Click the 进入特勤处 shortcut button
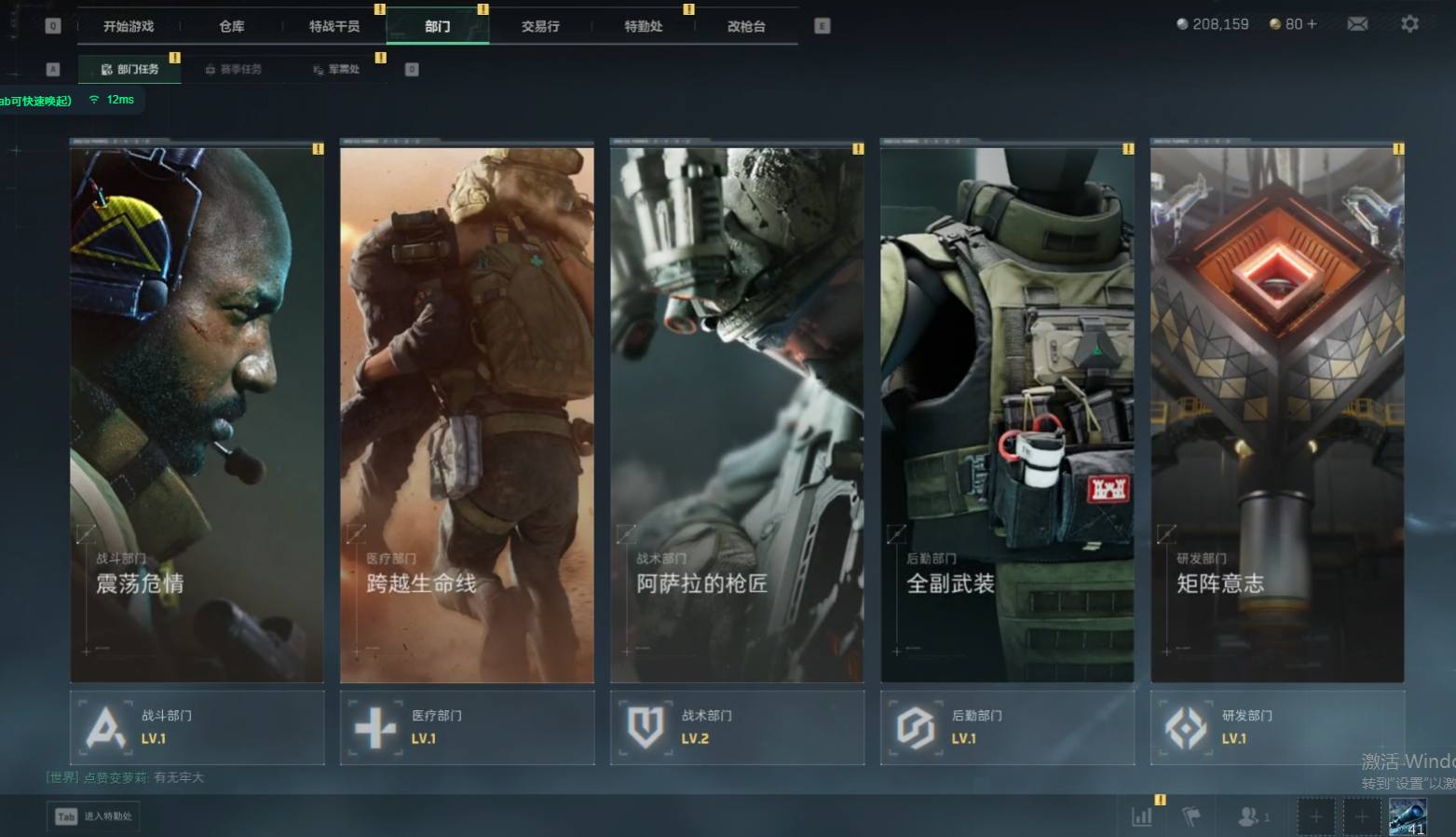The height and width of the screenshot is (837, 1456). tap(93, 816)
